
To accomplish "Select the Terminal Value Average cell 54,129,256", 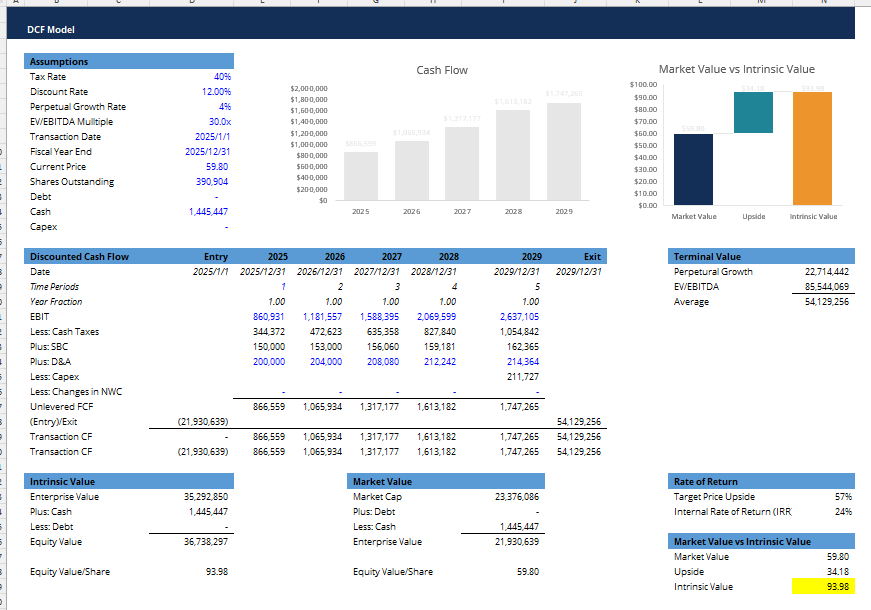I will [x=827, y=302].
